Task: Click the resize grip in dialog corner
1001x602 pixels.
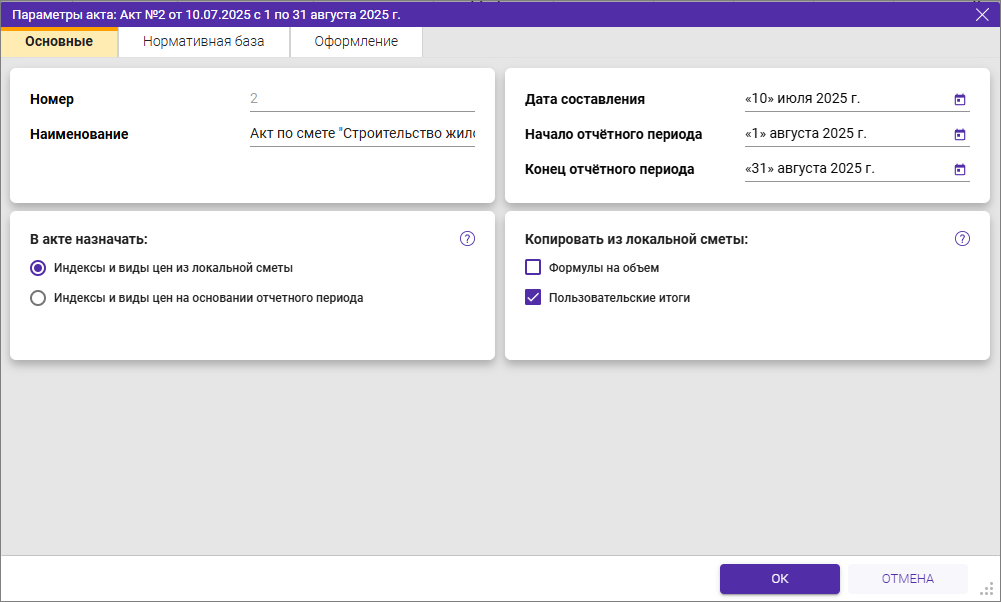Action: coord(987,590)
